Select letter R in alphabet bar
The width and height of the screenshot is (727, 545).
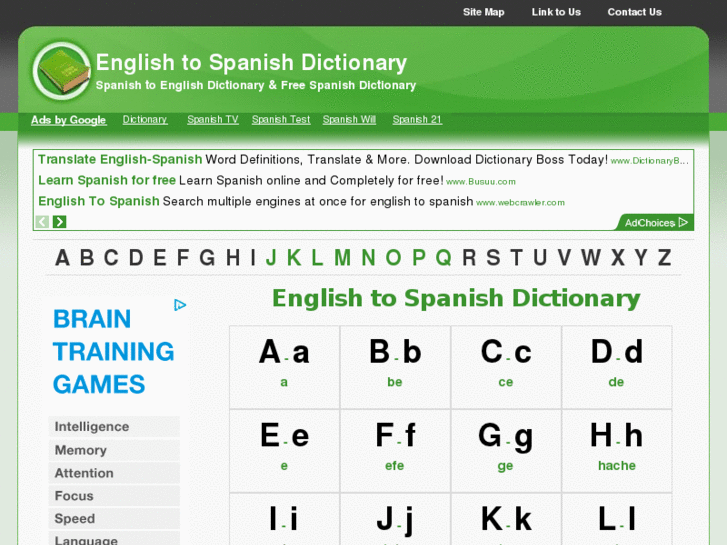click(x=469, y=257)
